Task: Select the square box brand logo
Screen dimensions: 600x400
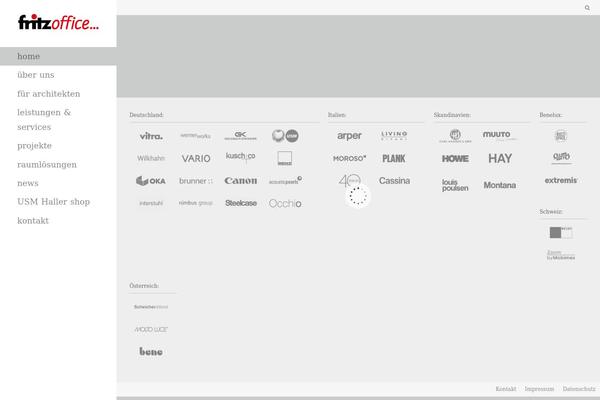Action: point(285,158)
